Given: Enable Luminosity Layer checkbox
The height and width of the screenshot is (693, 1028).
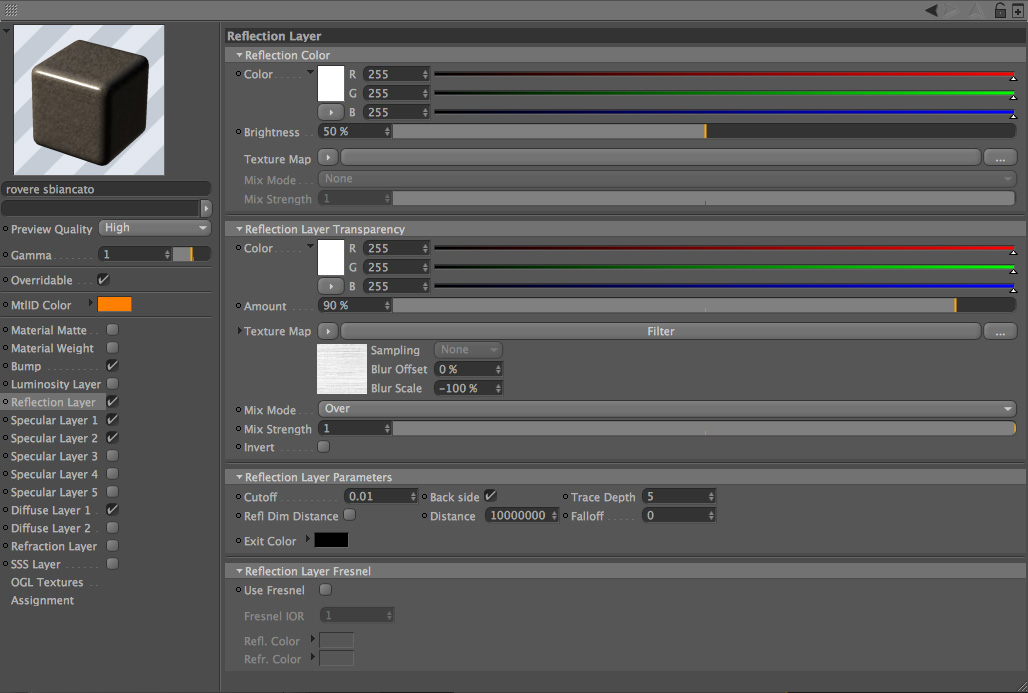Looking at the screenshot, I should tap(113, 384).
